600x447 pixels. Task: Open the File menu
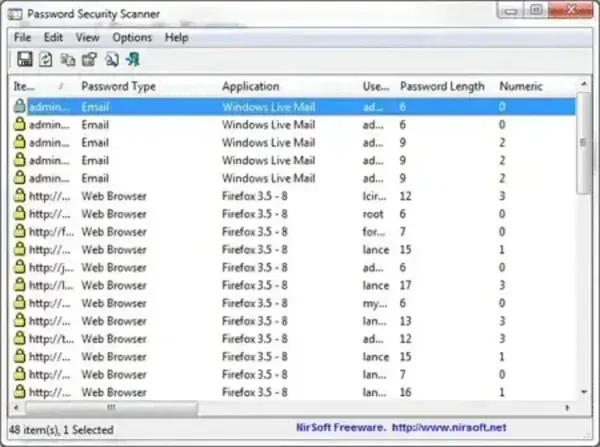[x=22, y=38]
